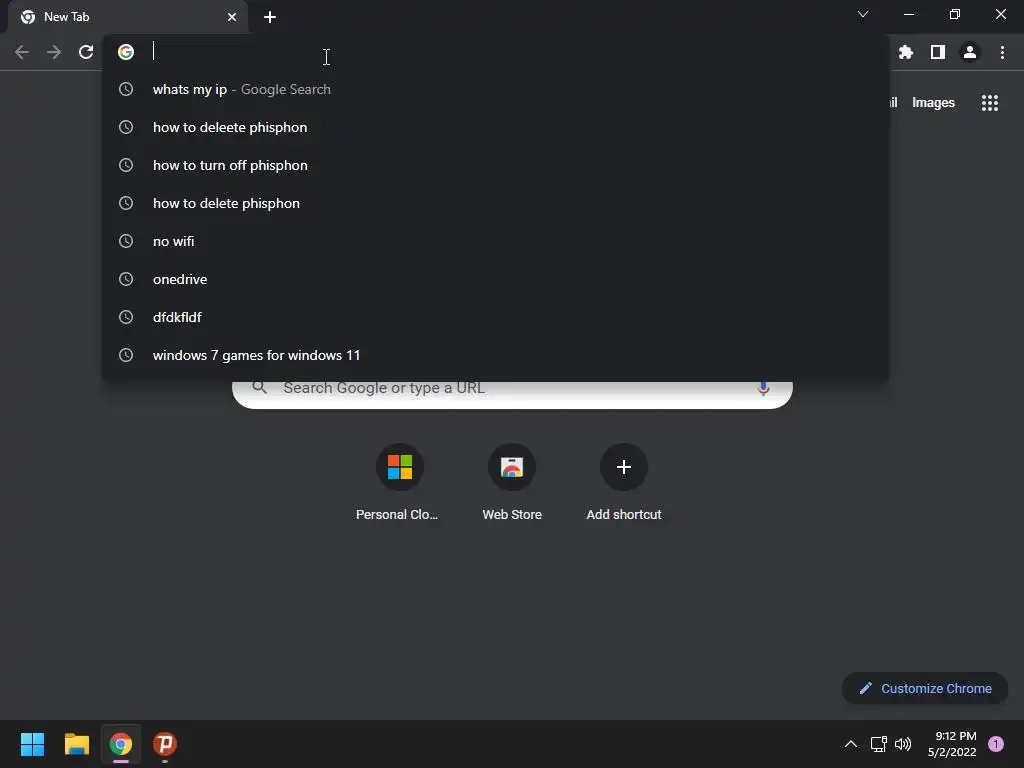This screenshot has height=768, width=1024.
Task: Select 'windows 7 games for windows 11' suggestion
Action: point(496,355)
